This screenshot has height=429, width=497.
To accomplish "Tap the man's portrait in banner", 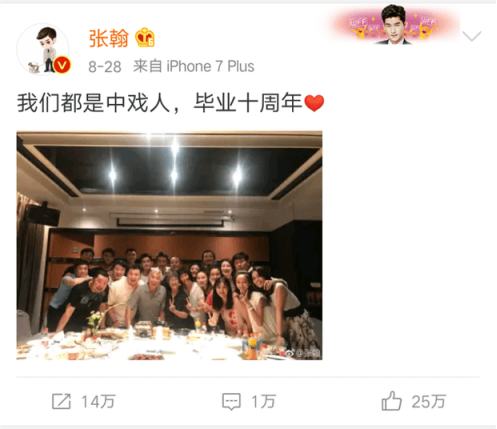I will click(394, 25).
